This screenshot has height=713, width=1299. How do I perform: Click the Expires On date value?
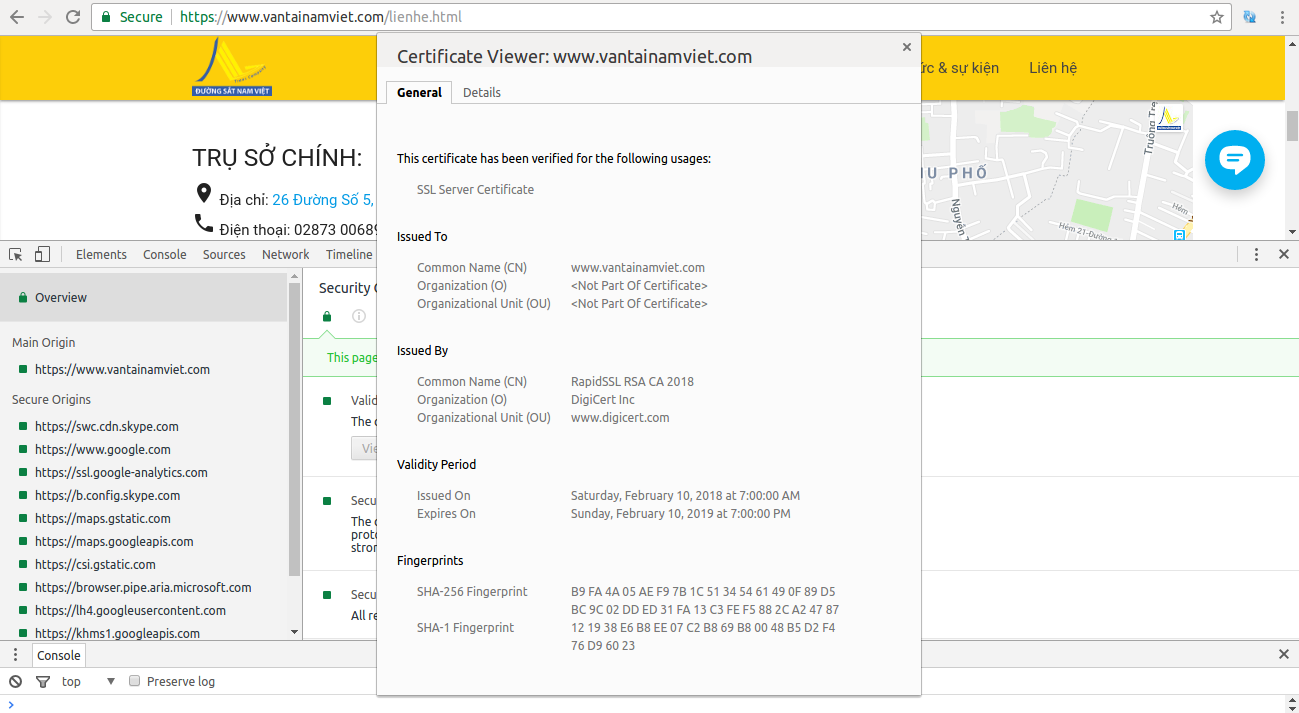[681, 513]
